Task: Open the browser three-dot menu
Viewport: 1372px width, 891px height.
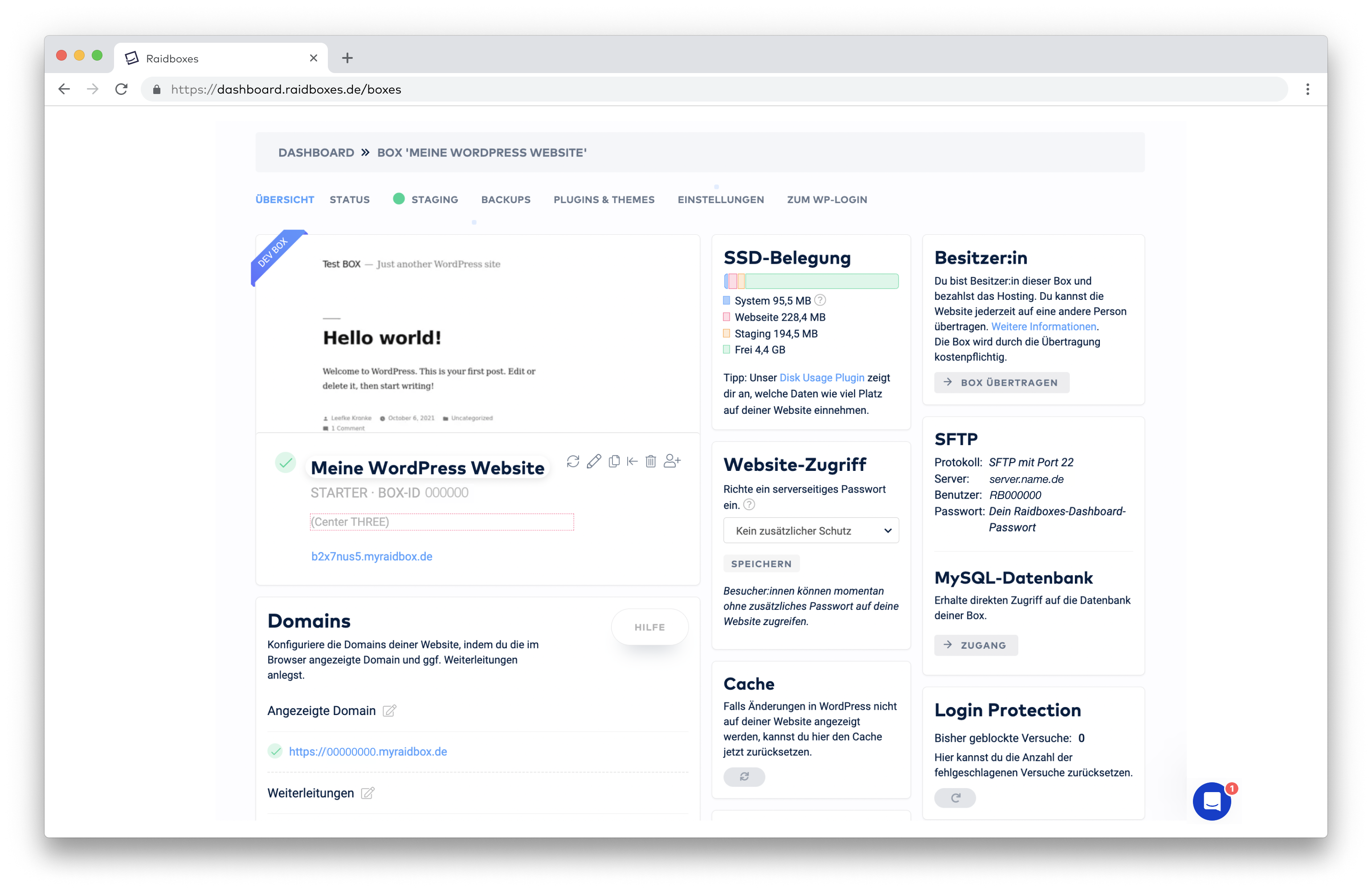Action: [x=1307, y=90]
